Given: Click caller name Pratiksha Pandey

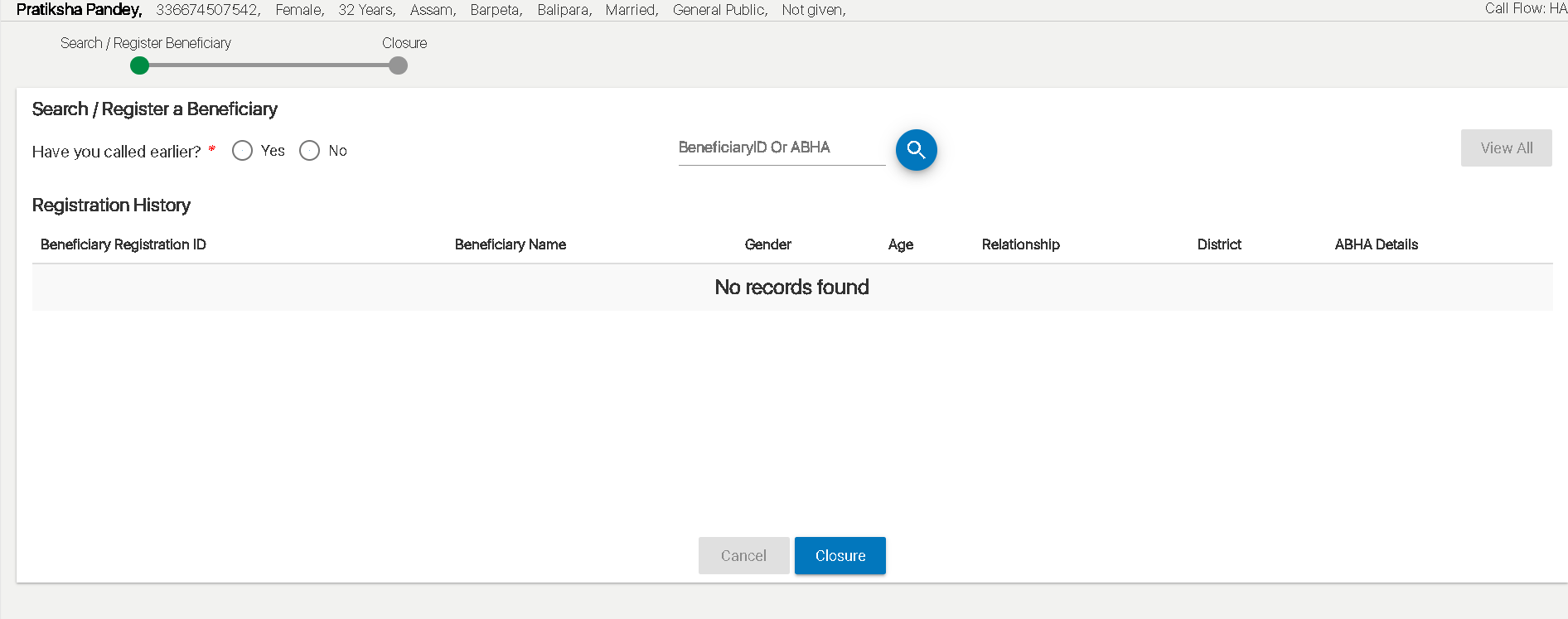Looking at the screenshot, I should [x=79, y=10].
